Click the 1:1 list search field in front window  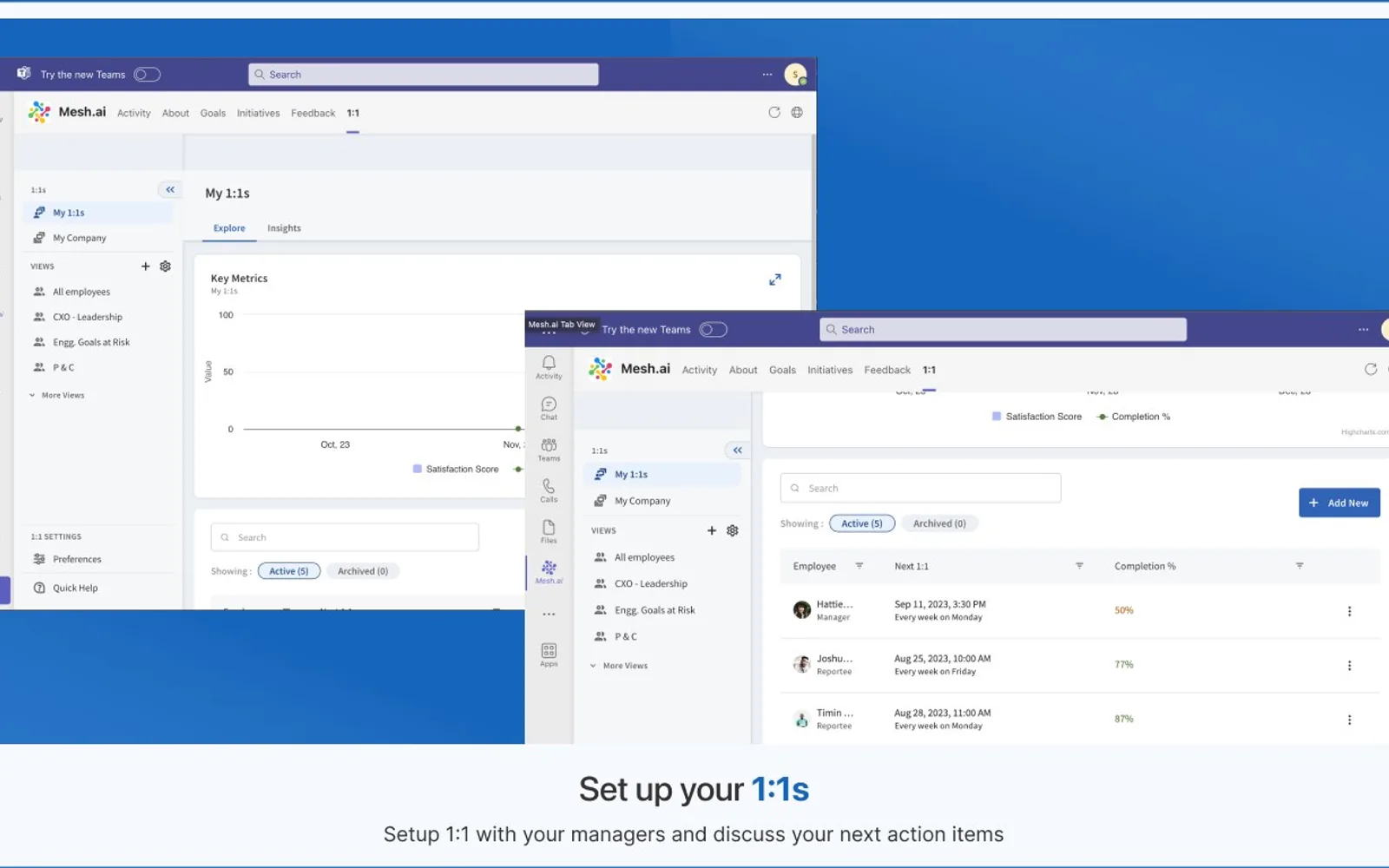920,488
